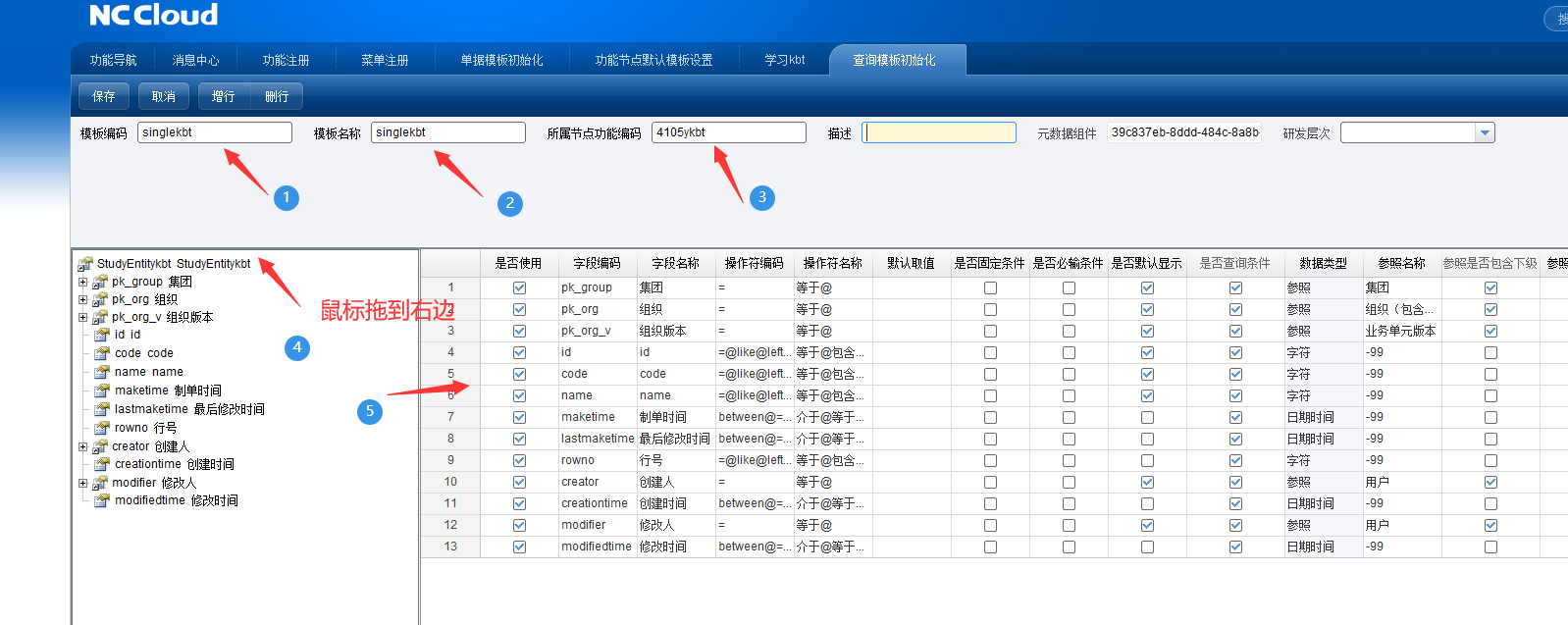Switch to 功能注册 tab

point(287,60)
